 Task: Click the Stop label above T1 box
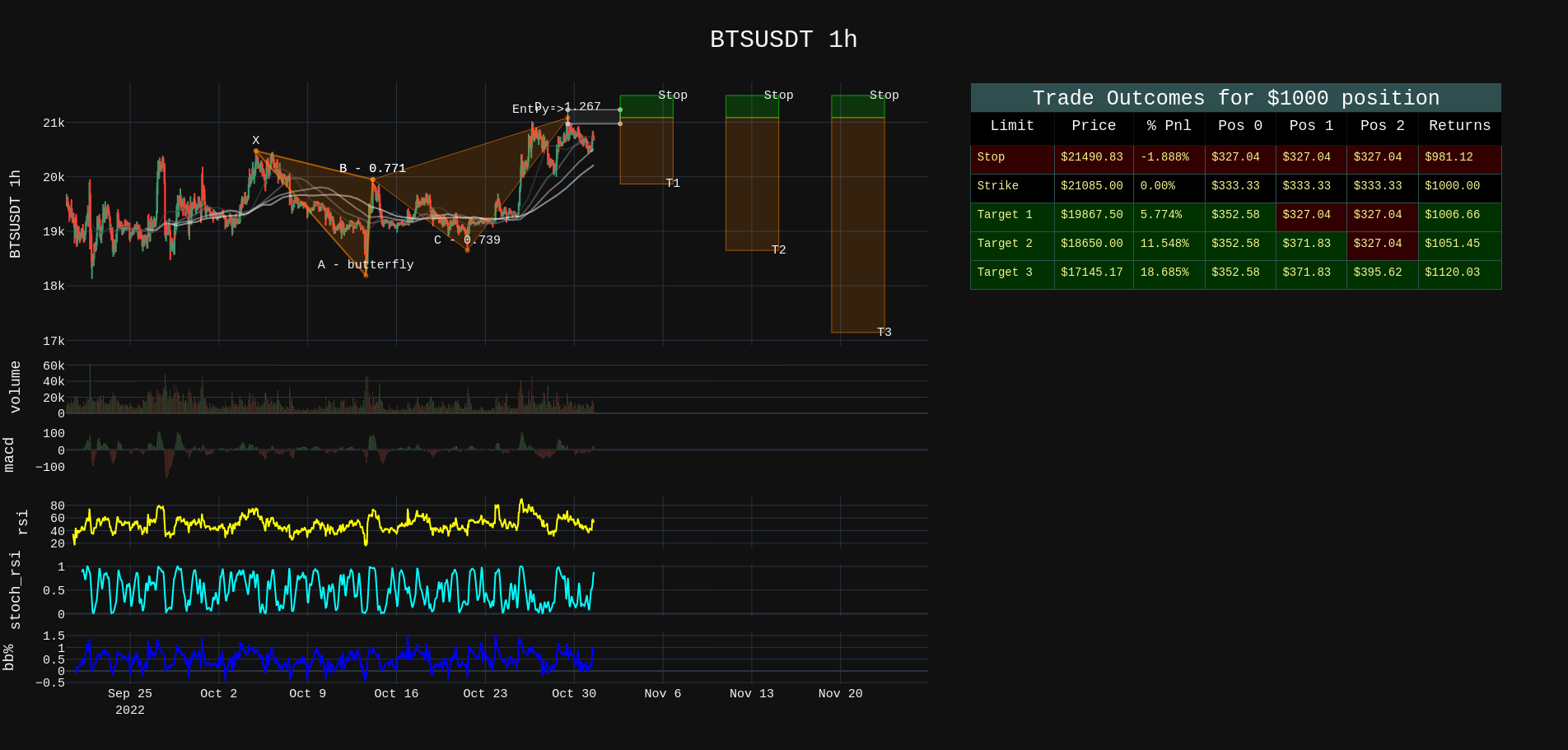pos(673,95)
